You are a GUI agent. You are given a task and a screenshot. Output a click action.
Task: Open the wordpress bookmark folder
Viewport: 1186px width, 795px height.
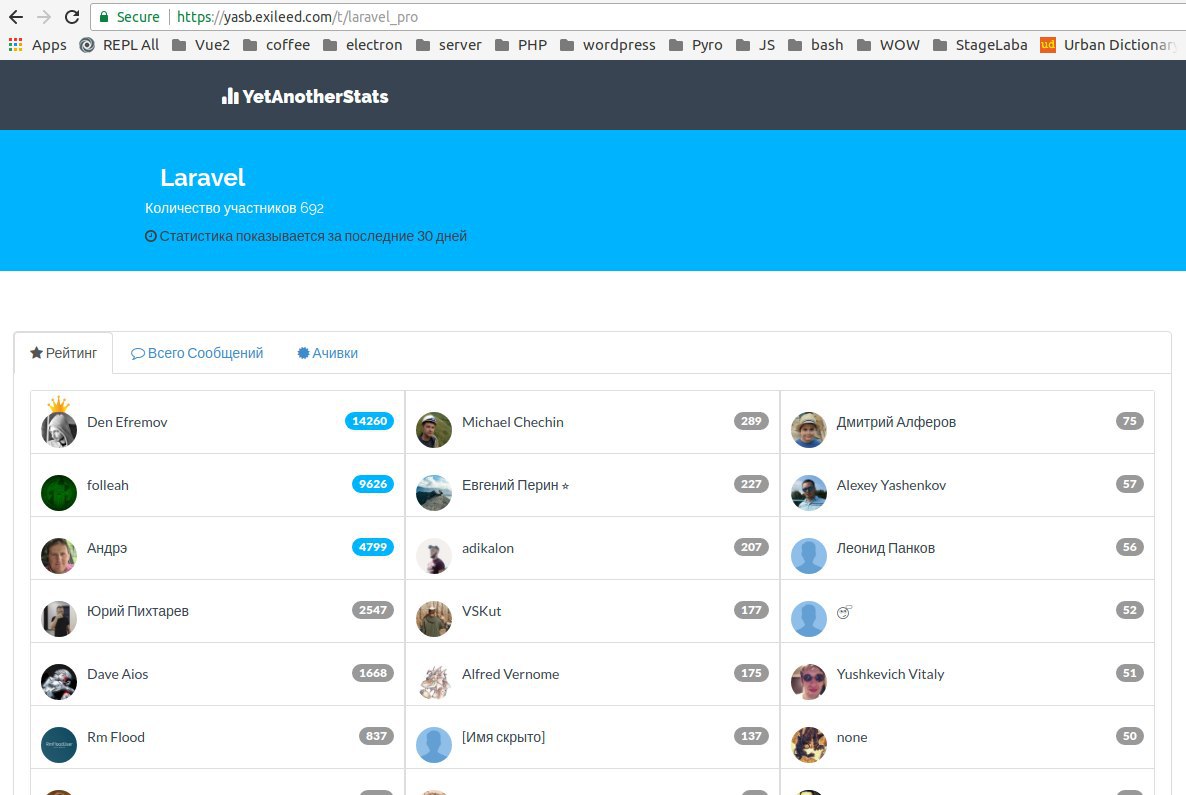coord(608,45)
